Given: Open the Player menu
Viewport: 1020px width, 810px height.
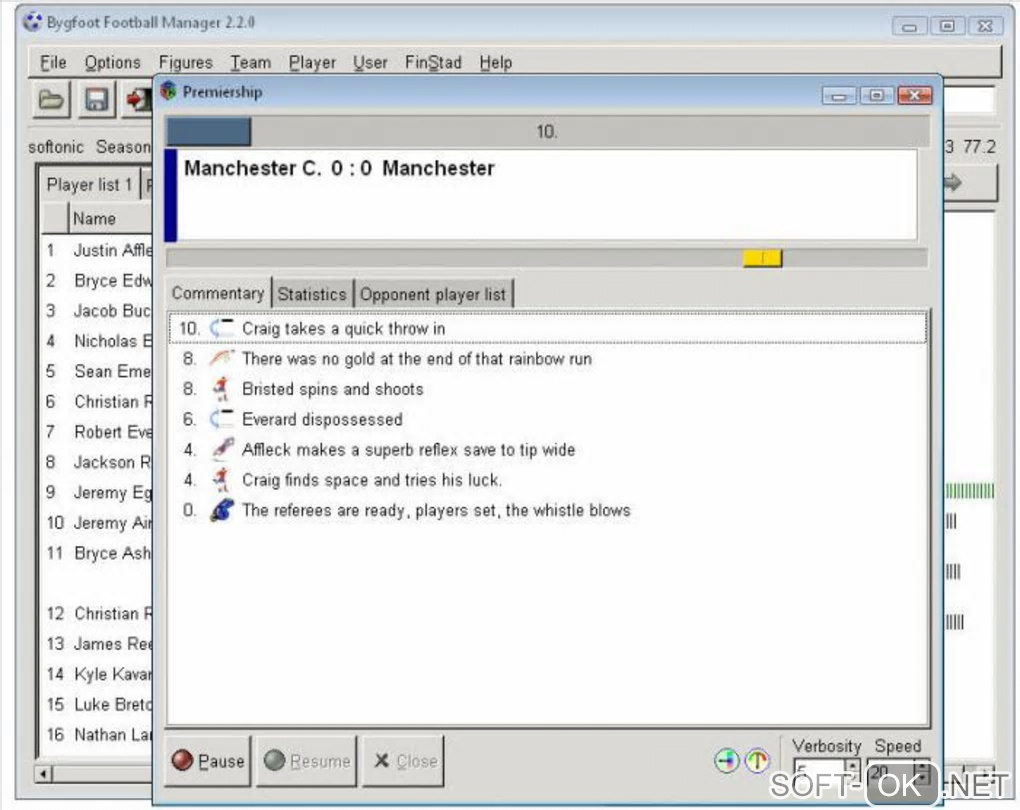Looking at the screenshot, I should (x=312, y=62).
